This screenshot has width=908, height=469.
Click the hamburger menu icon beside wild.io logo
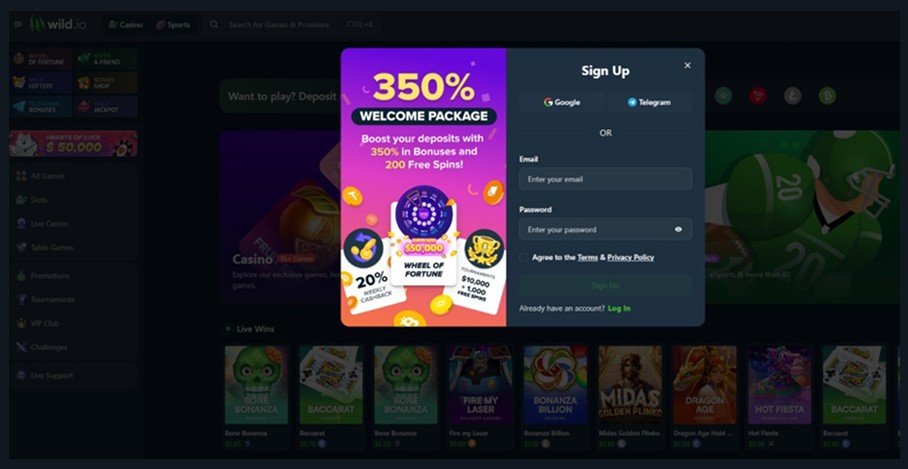click(x=18, y=25)
